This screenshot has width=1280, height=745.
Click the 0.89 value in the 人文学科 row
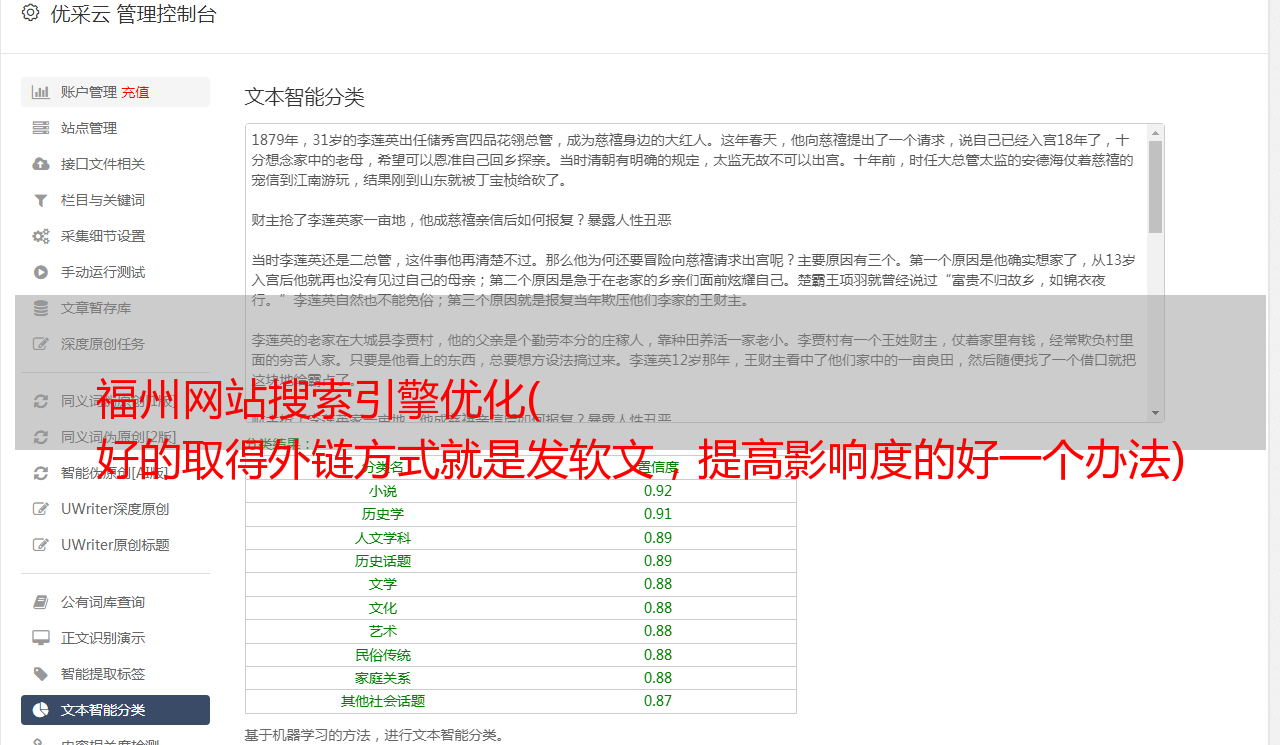click(x=658, y=538)
